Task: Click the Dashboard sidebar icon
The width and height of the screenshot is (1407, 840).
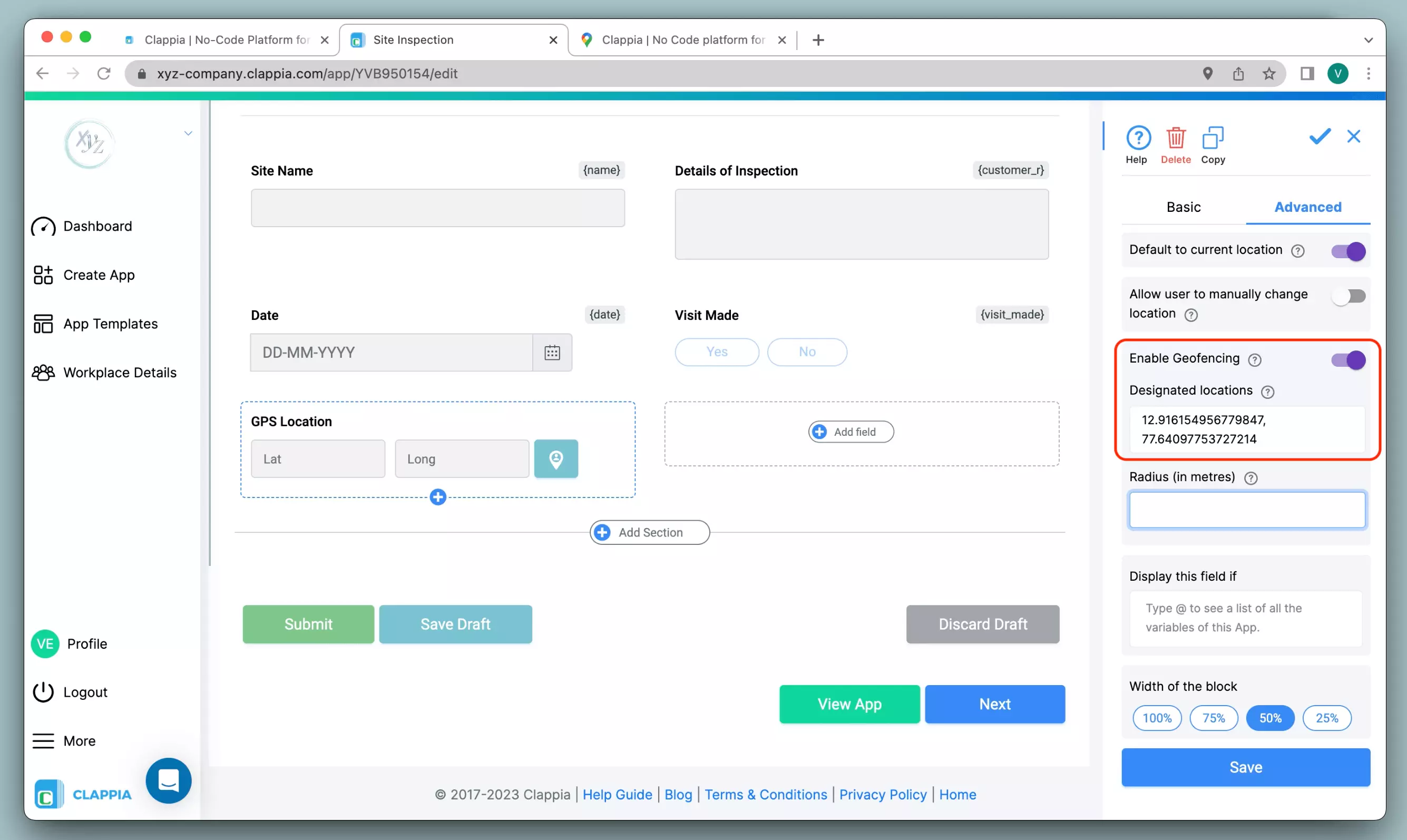Action: pyautogui.click(x=44, y=227)
